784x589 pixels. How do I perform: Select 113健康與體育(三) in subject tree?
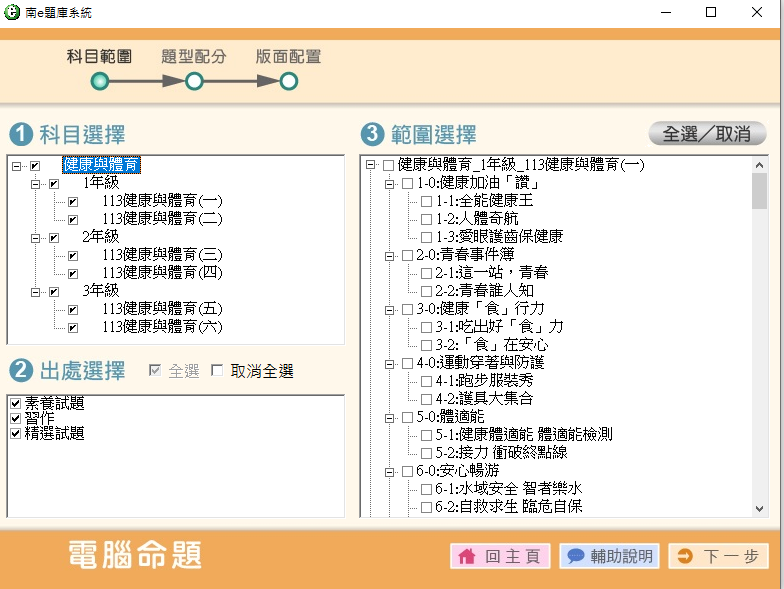(162, 255)
